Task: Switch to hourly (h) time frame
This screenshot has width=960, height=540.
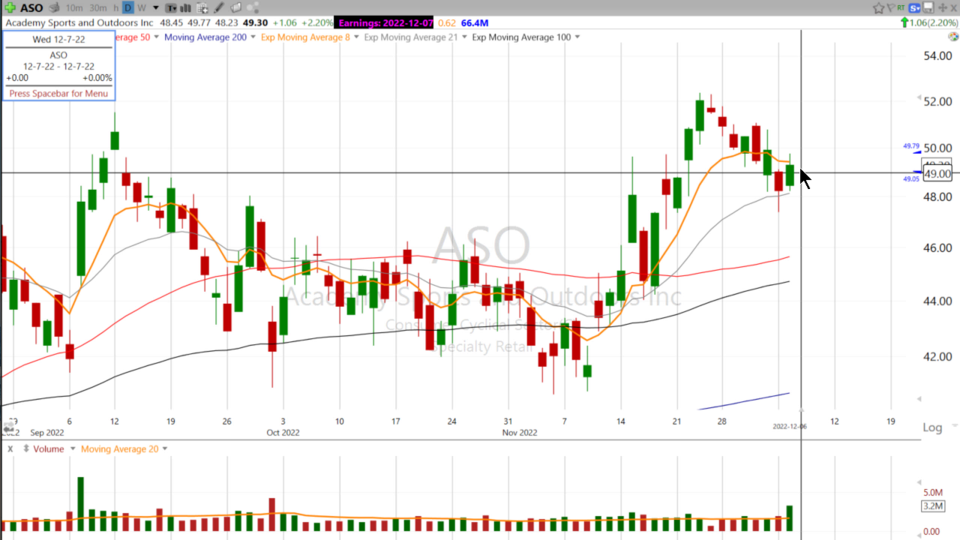Action: 116,8
